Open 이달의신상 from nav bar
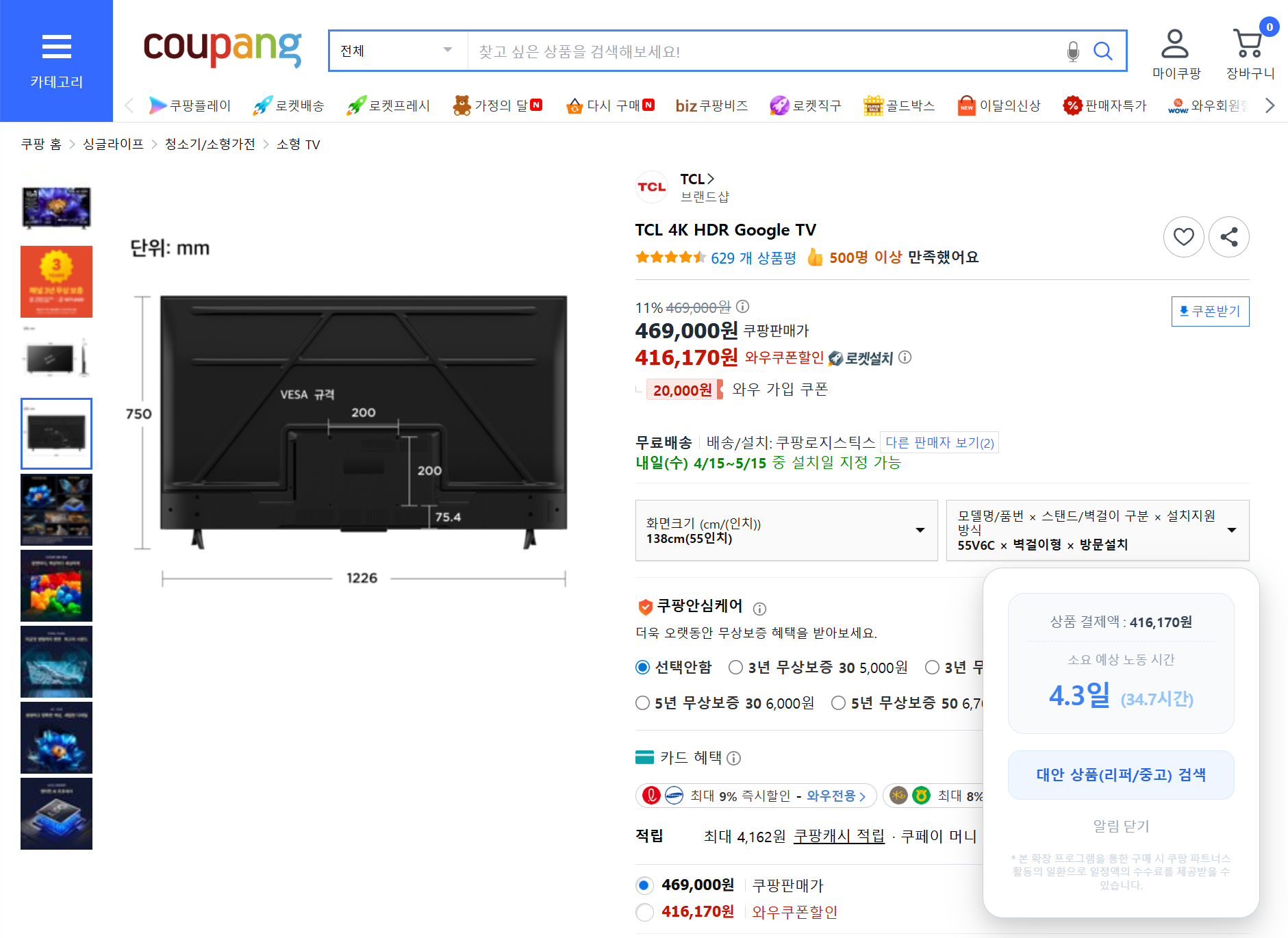The width and height of the screenshot is (1288, 938). pyautogui.click(x=999, y=105)
